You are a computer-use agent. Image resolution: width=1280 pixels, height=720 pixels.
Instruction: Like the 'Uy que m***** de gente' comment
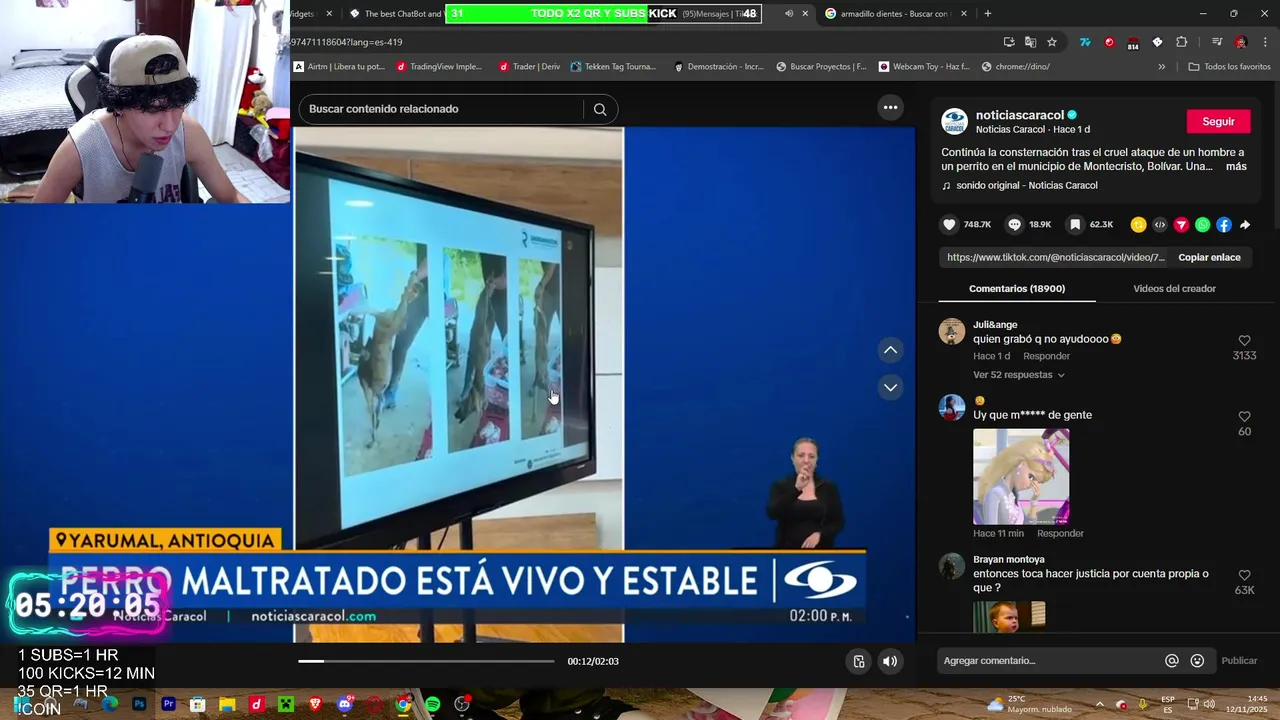click(x=1244, y=416)
